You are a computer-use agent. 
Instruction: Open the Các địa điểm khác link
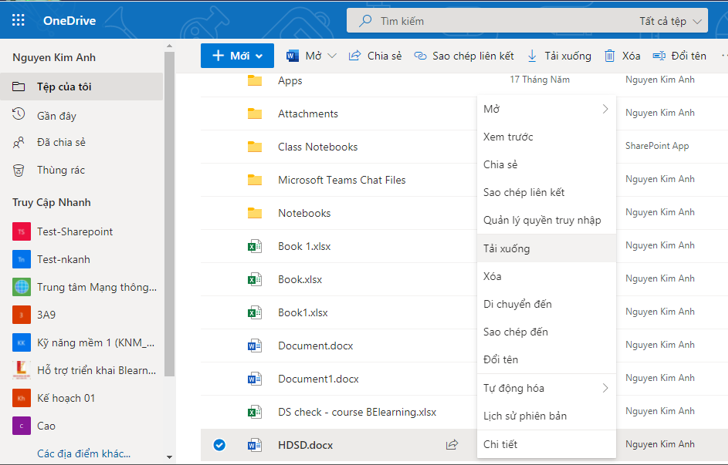point(83,453)
